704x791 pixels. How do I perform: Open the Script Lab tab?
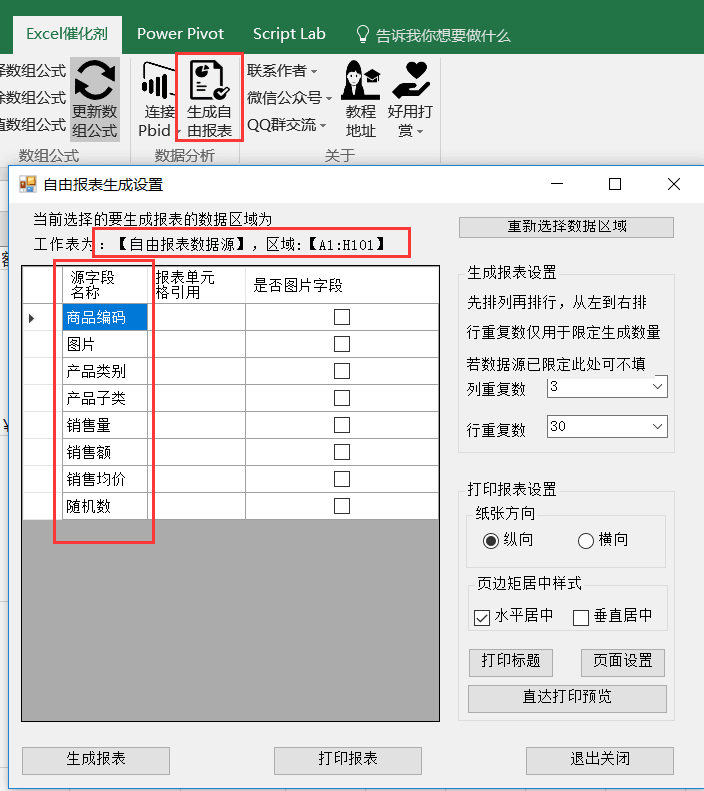289,34
